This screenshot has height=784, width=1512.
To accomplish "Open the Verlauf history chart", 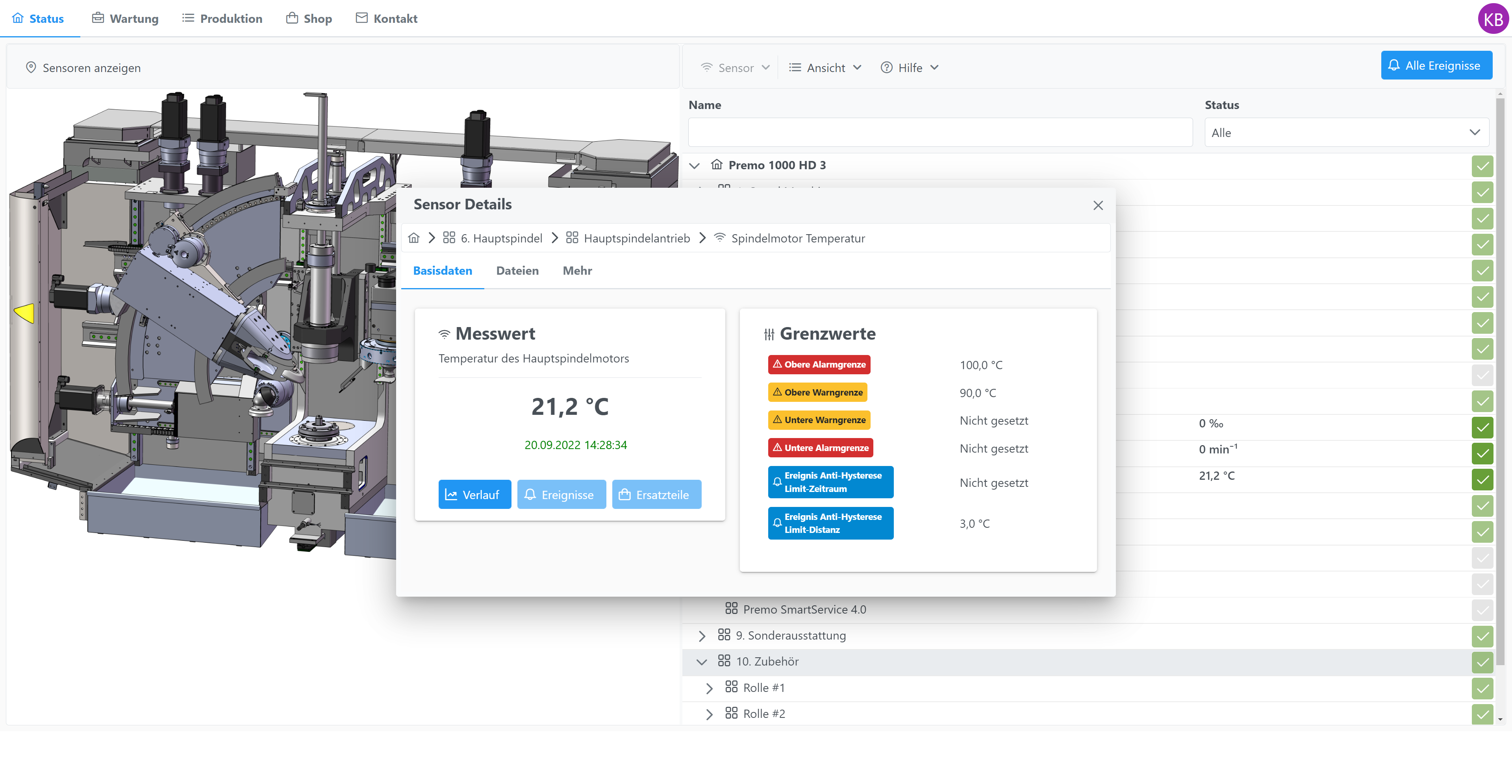I will pyautogui.click(x=474, y=495).
